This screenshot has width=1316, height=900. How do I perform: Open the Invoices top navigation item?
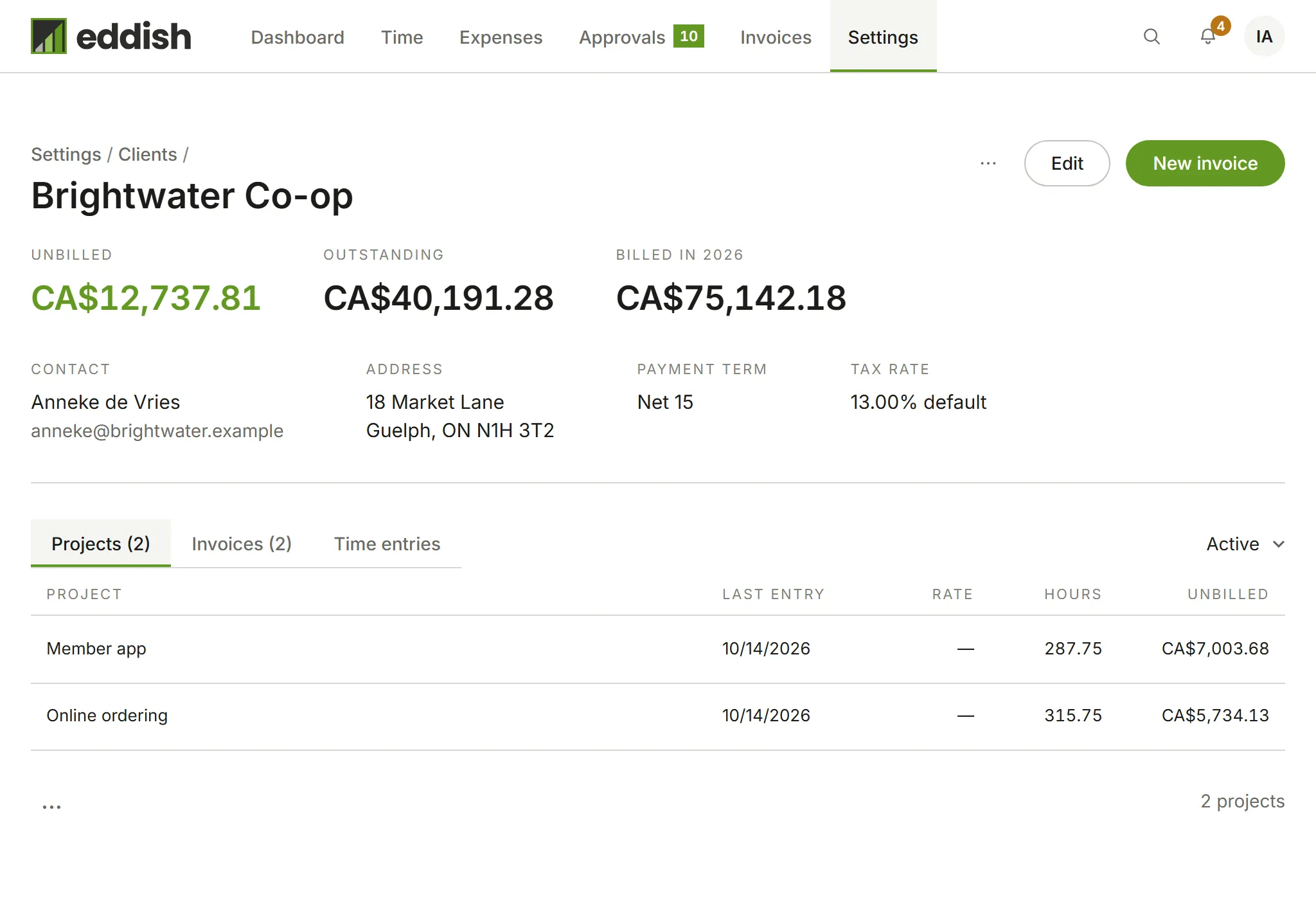[776, 37]
